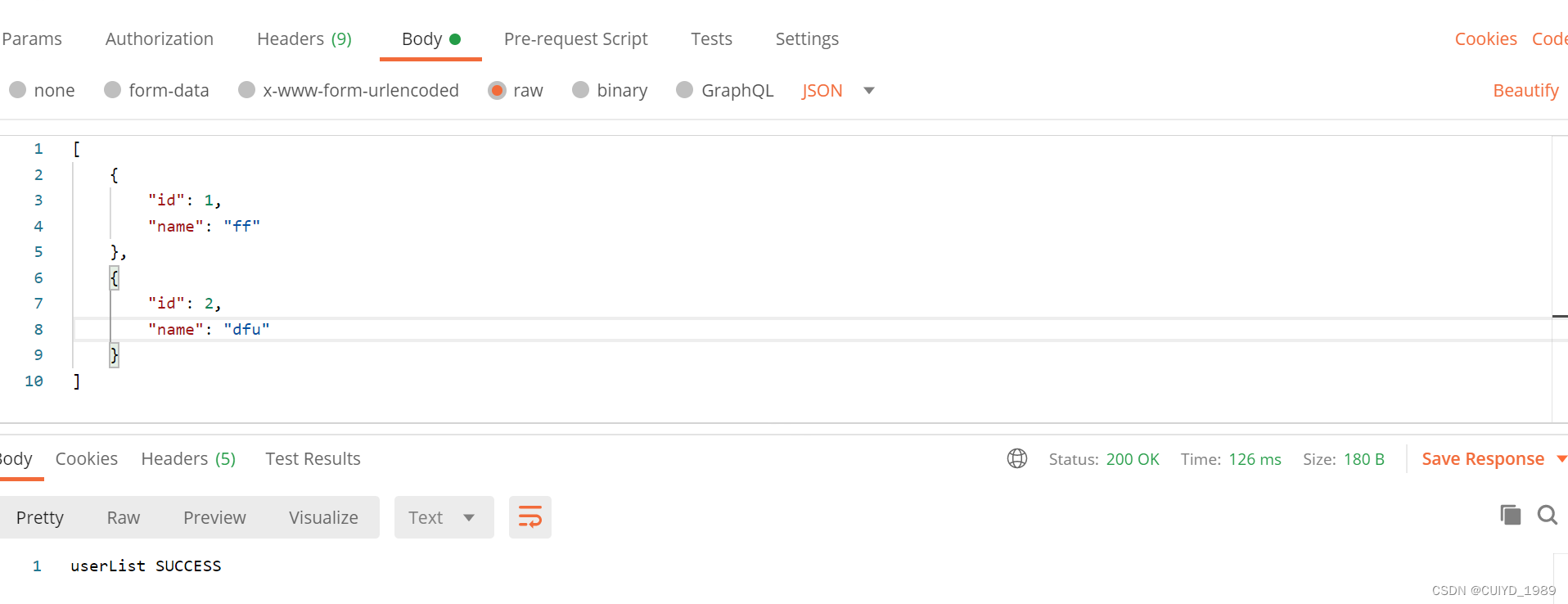The width and height of the screenshot is (1568, 604).
Task: Open the Cookies manager
Action: [1485, 38]
